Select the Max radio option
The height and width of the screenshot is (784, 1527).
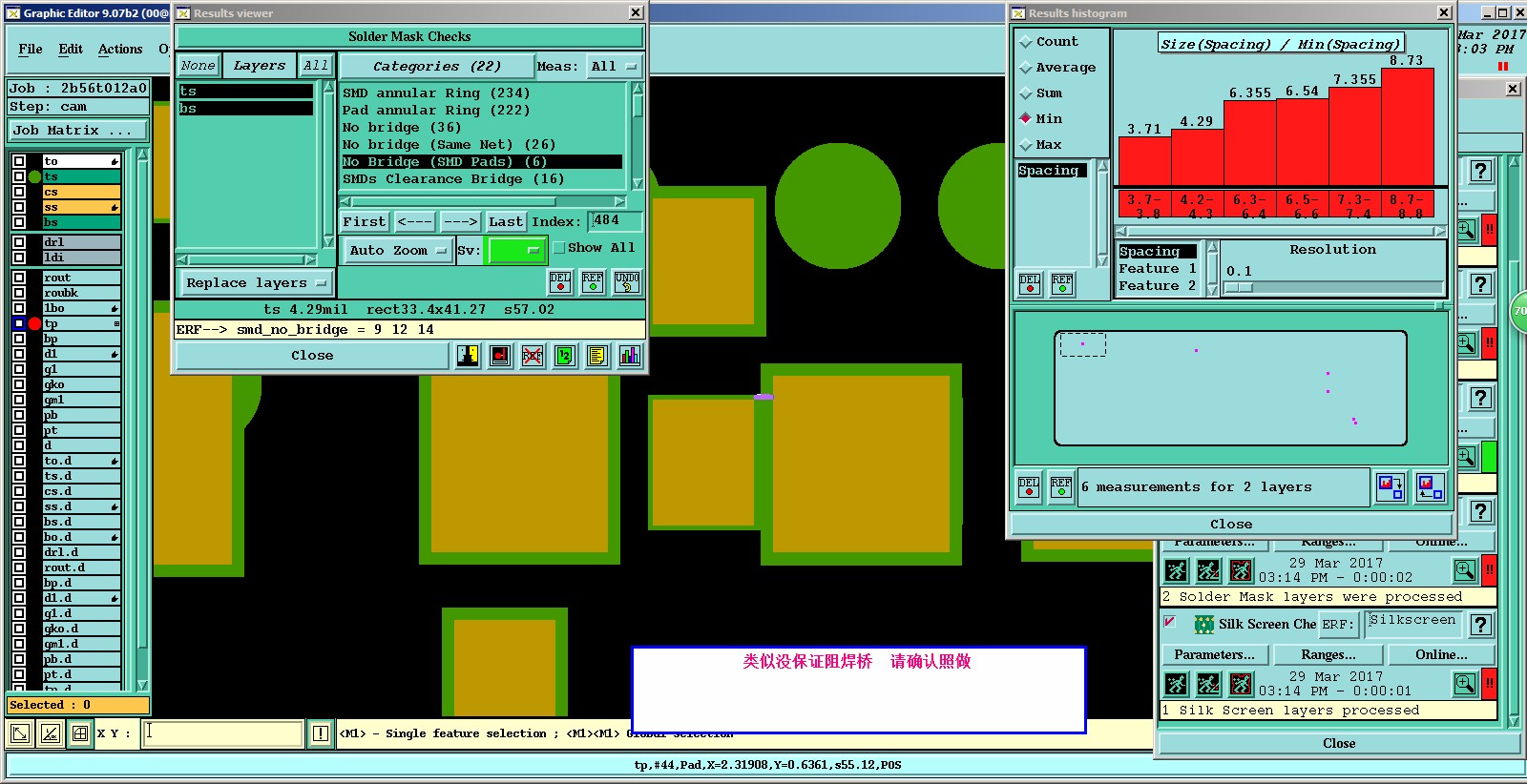click(x=1027, y=145)
